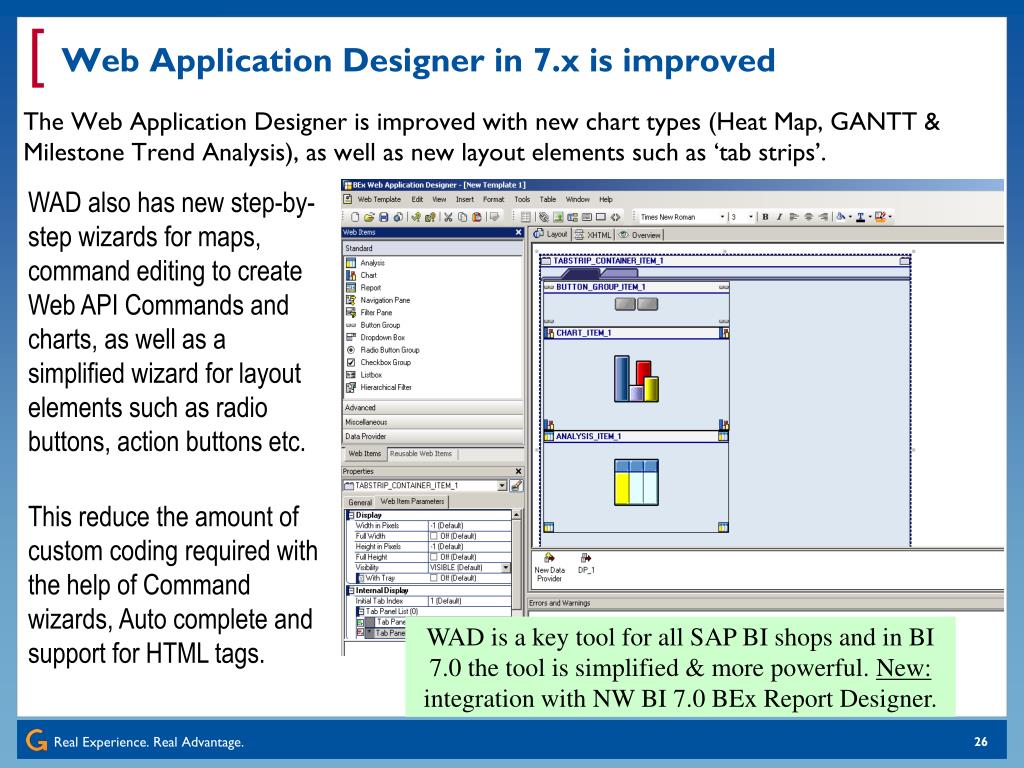Click the table graphic in ANALYSIS_ITEM_1
The image size is (1024, 768).
pyautogui.click(x=636, y=482)
